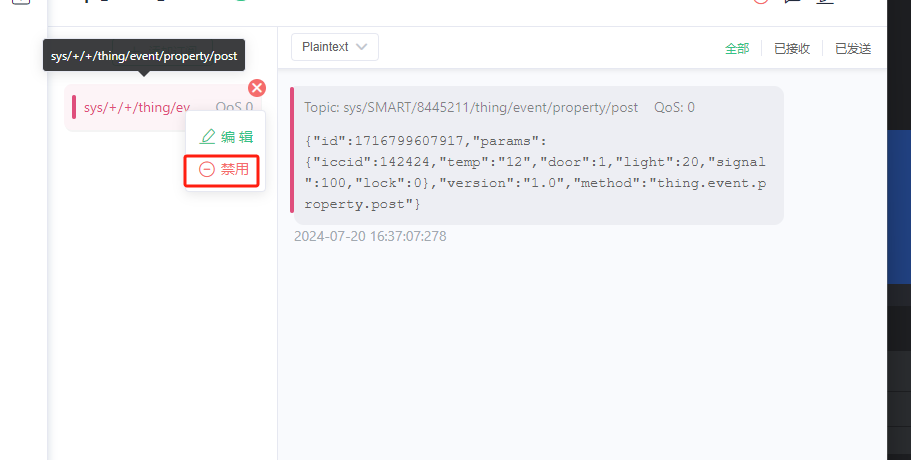Click the received message JSON payload
This screenshot has height=460, width=911.
point(535,172)
